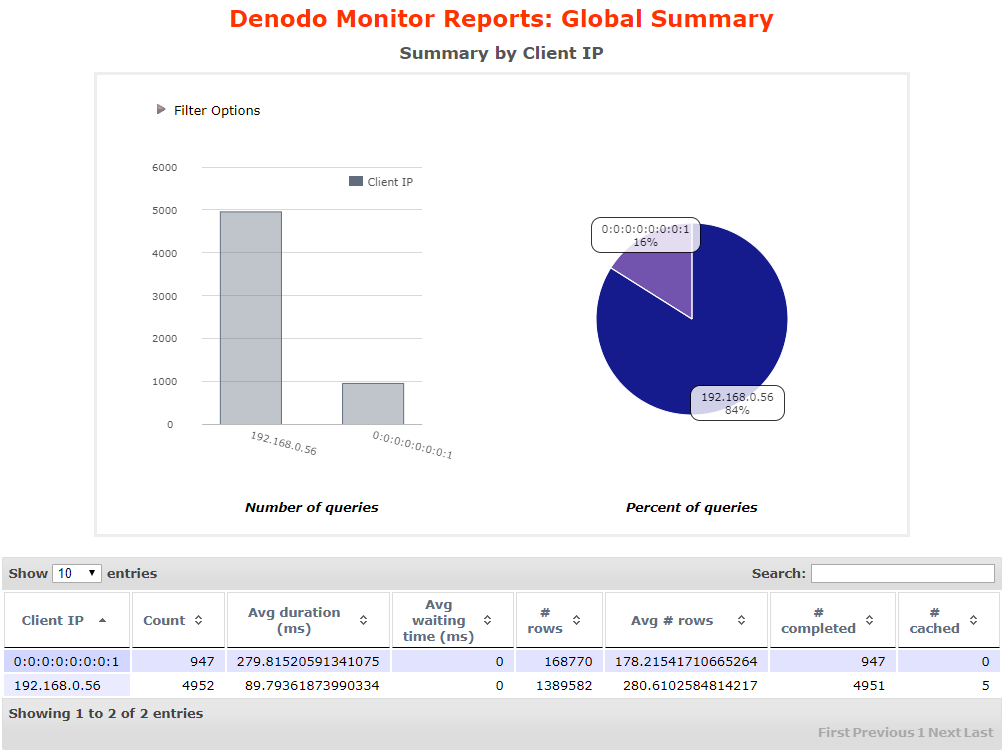Click into the Search input field
Screen dimensions: 1005x754
point(902,573)
